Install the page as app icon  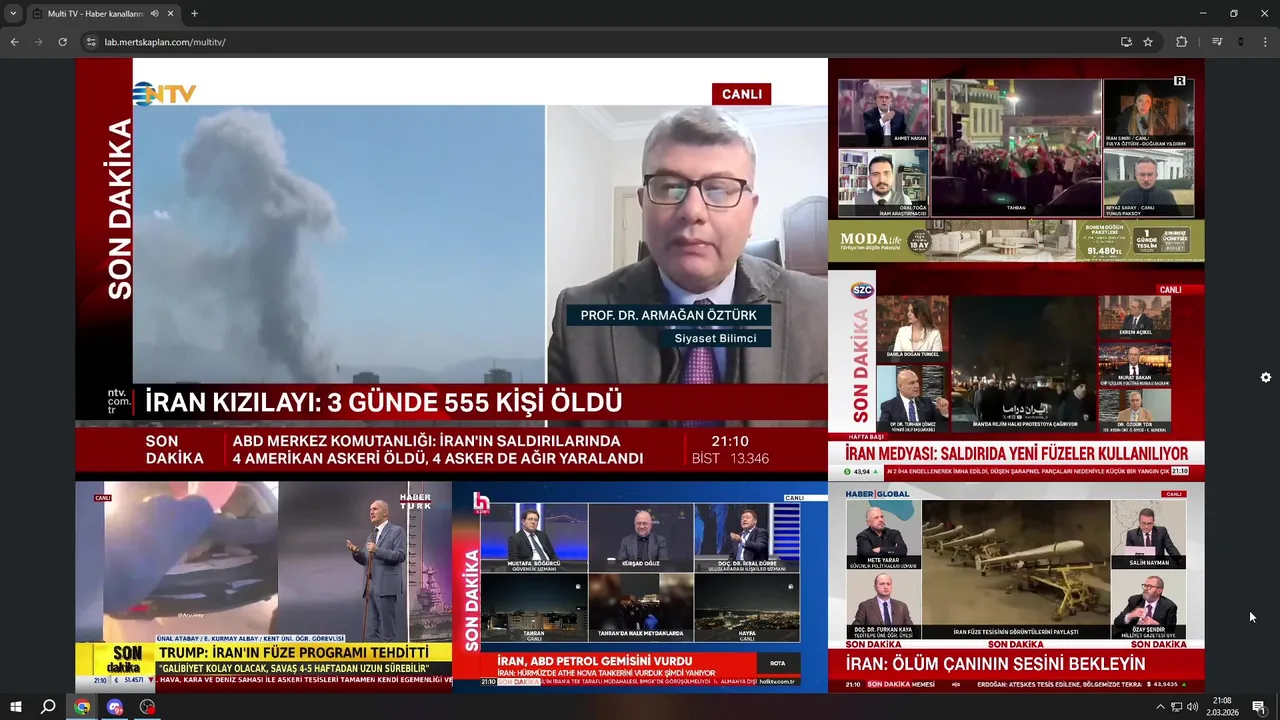coord(1126,42)
